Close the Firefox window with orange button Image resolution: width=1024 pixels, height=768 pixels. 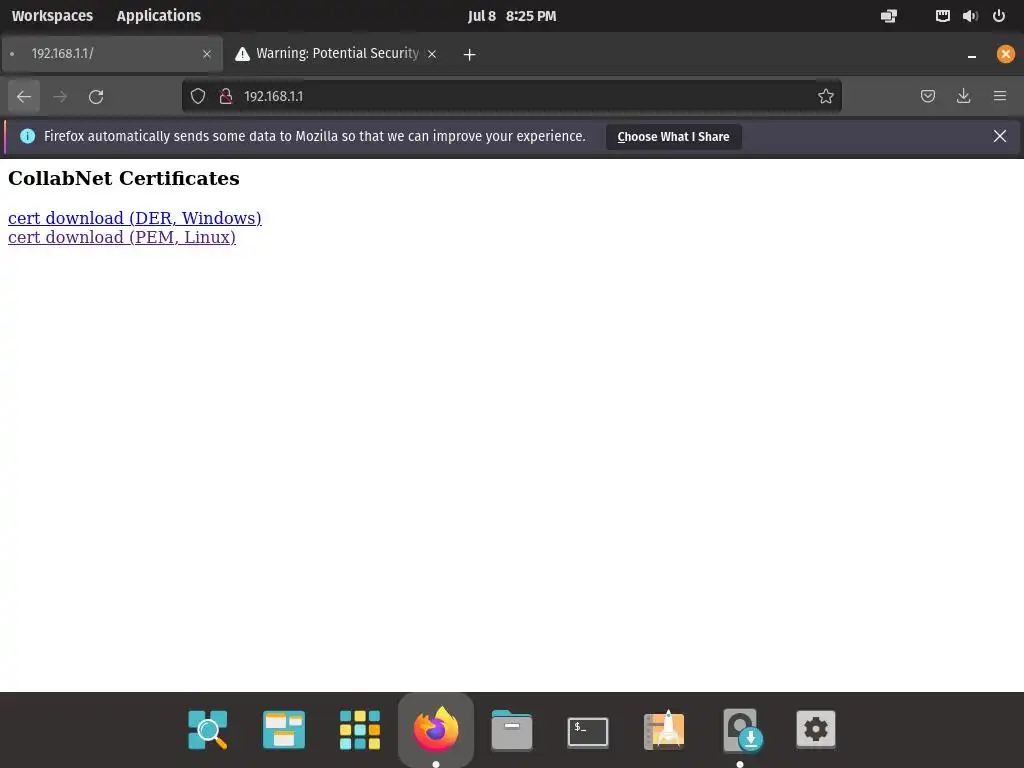(1006, 54)
